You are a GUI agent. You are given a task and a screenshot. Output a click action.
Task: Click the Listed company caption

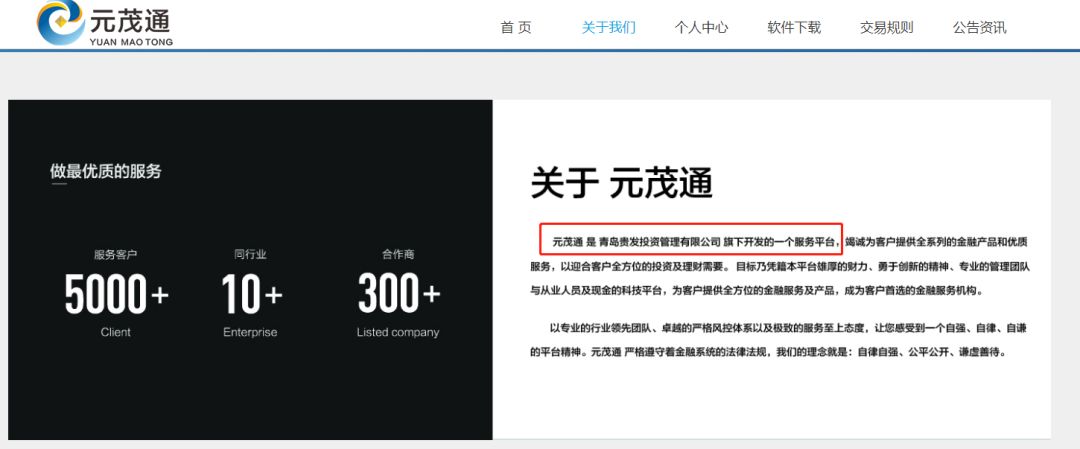[x=398, y=332]
